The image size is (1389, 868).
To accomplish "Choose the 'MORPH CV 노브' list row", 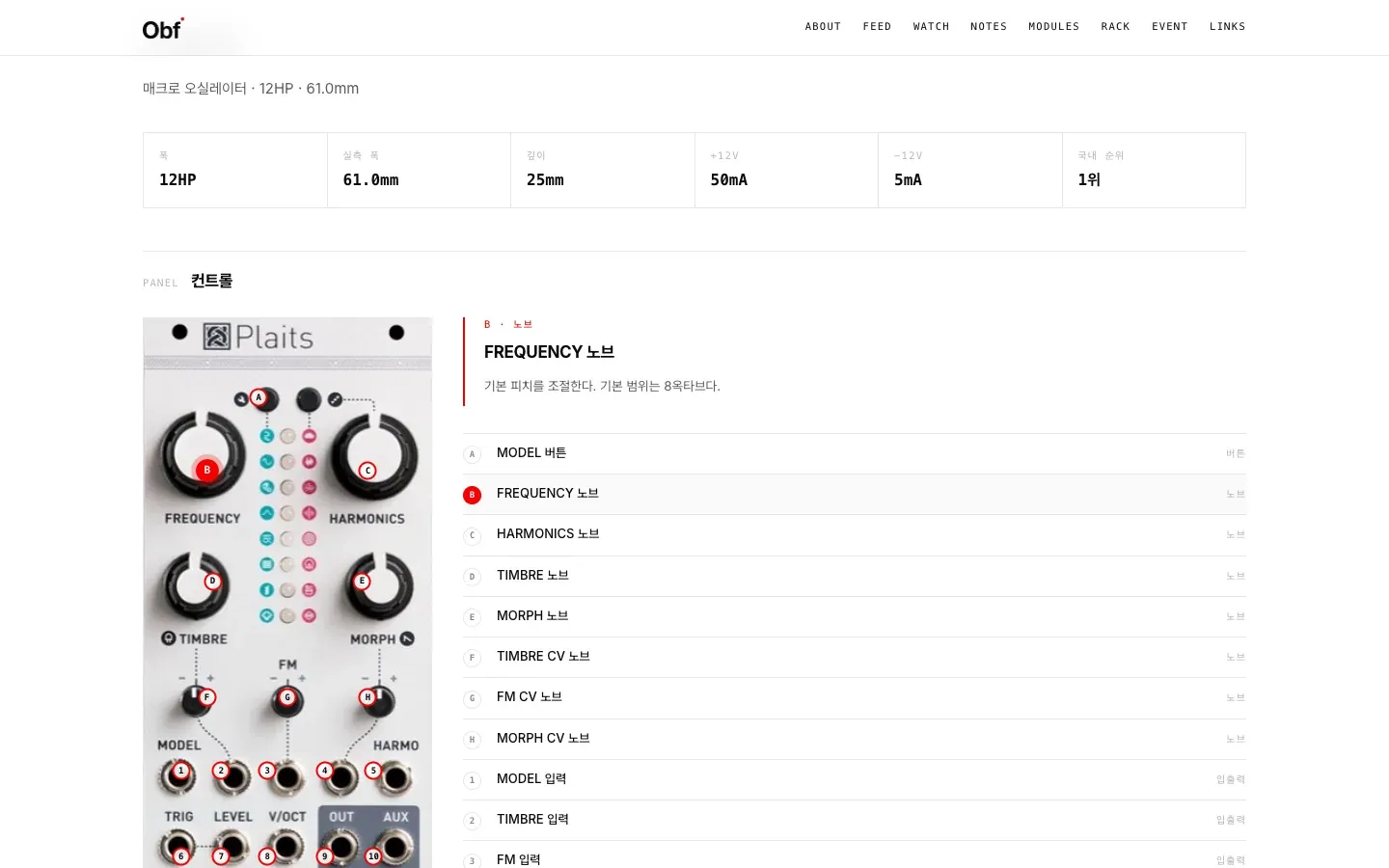I will [855, 739].
